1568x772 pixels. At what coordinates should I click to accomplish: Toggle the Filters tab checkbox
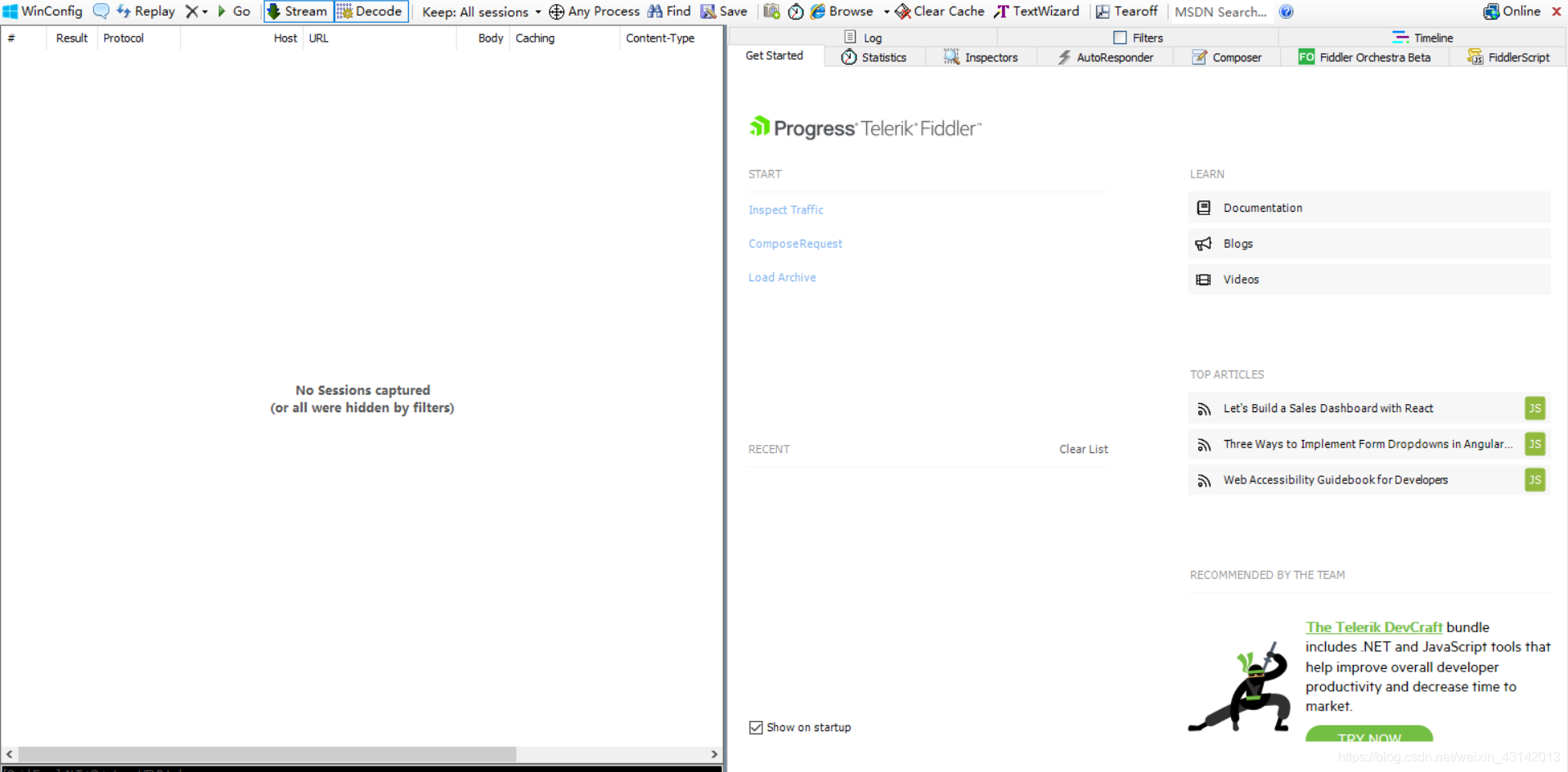[x=1120, y=38]
